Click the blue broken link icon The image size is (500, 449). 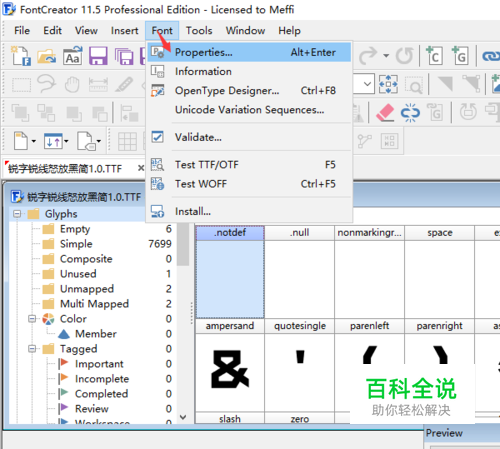click(410, 112)
